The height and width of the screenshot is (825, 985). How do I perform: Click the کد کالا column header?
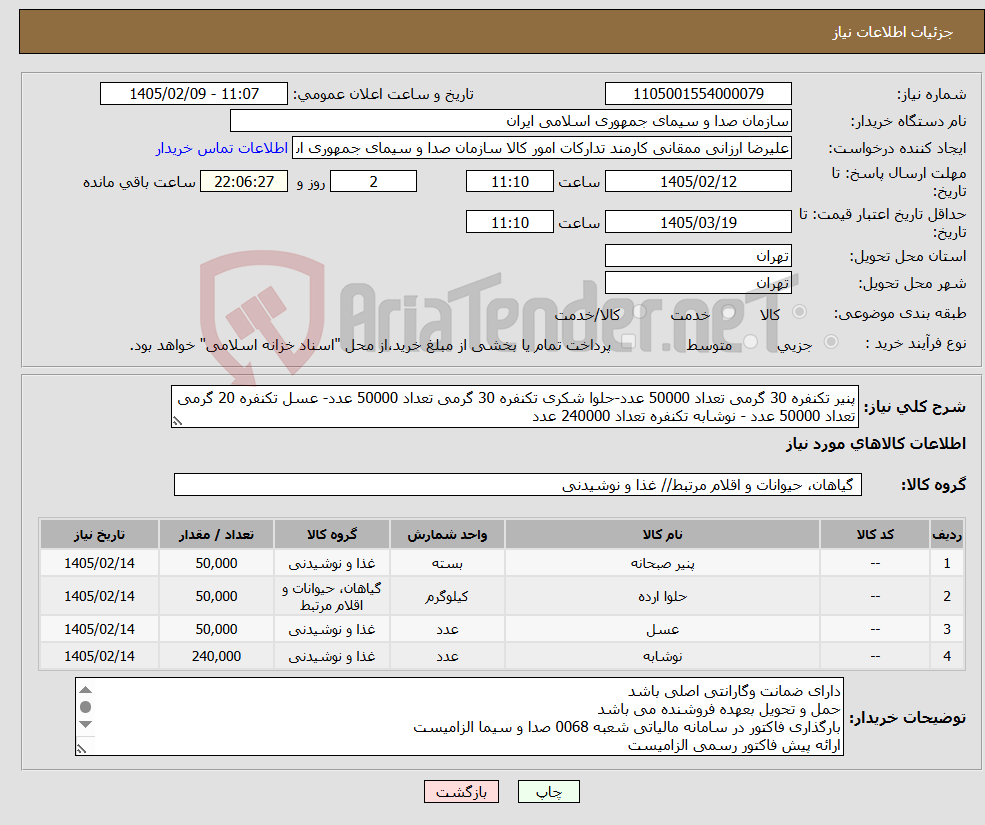click(x=875, y=534)
